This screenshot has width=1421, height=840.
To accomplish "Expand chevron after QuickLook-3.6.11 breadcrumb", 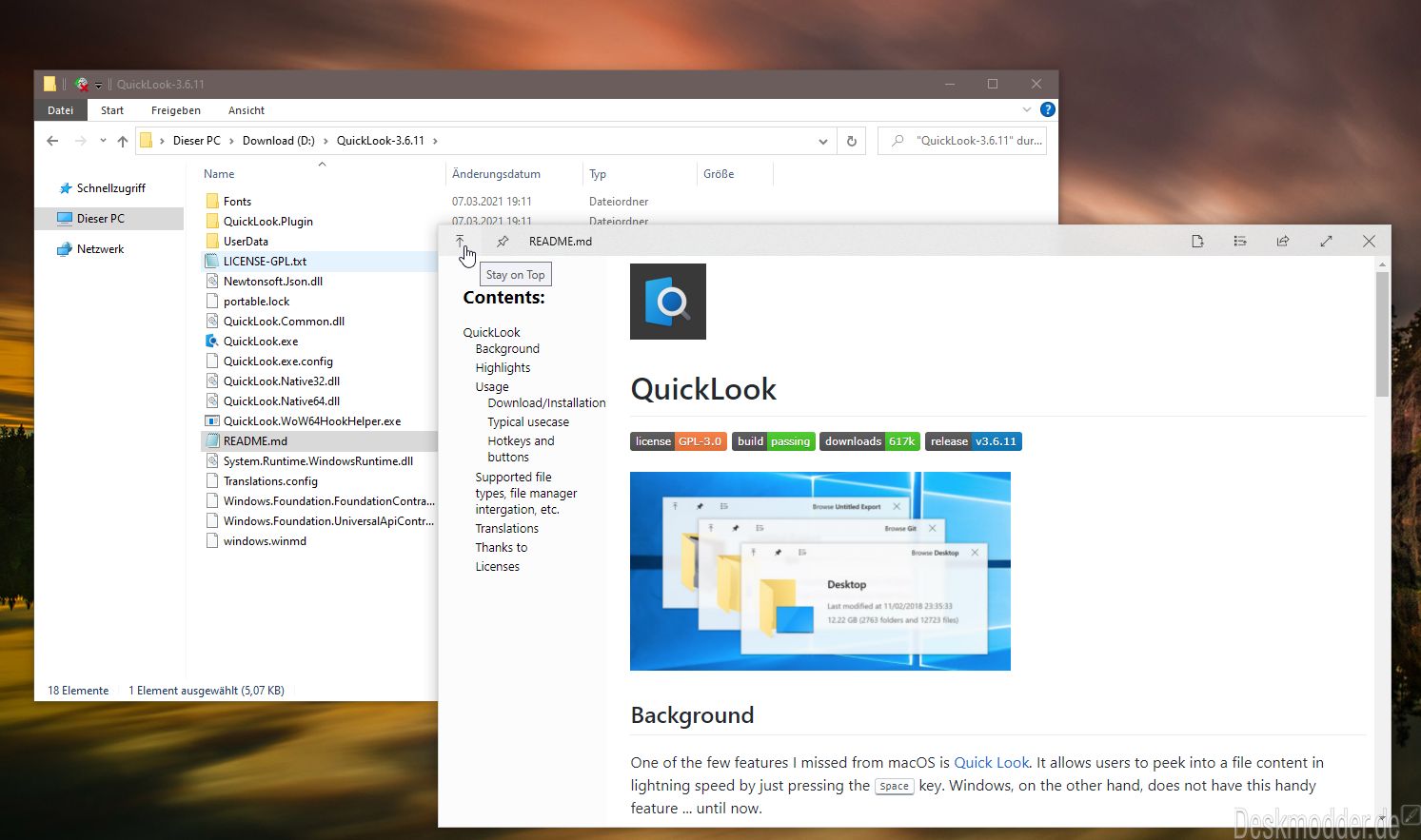I will (x=436, y=141).
